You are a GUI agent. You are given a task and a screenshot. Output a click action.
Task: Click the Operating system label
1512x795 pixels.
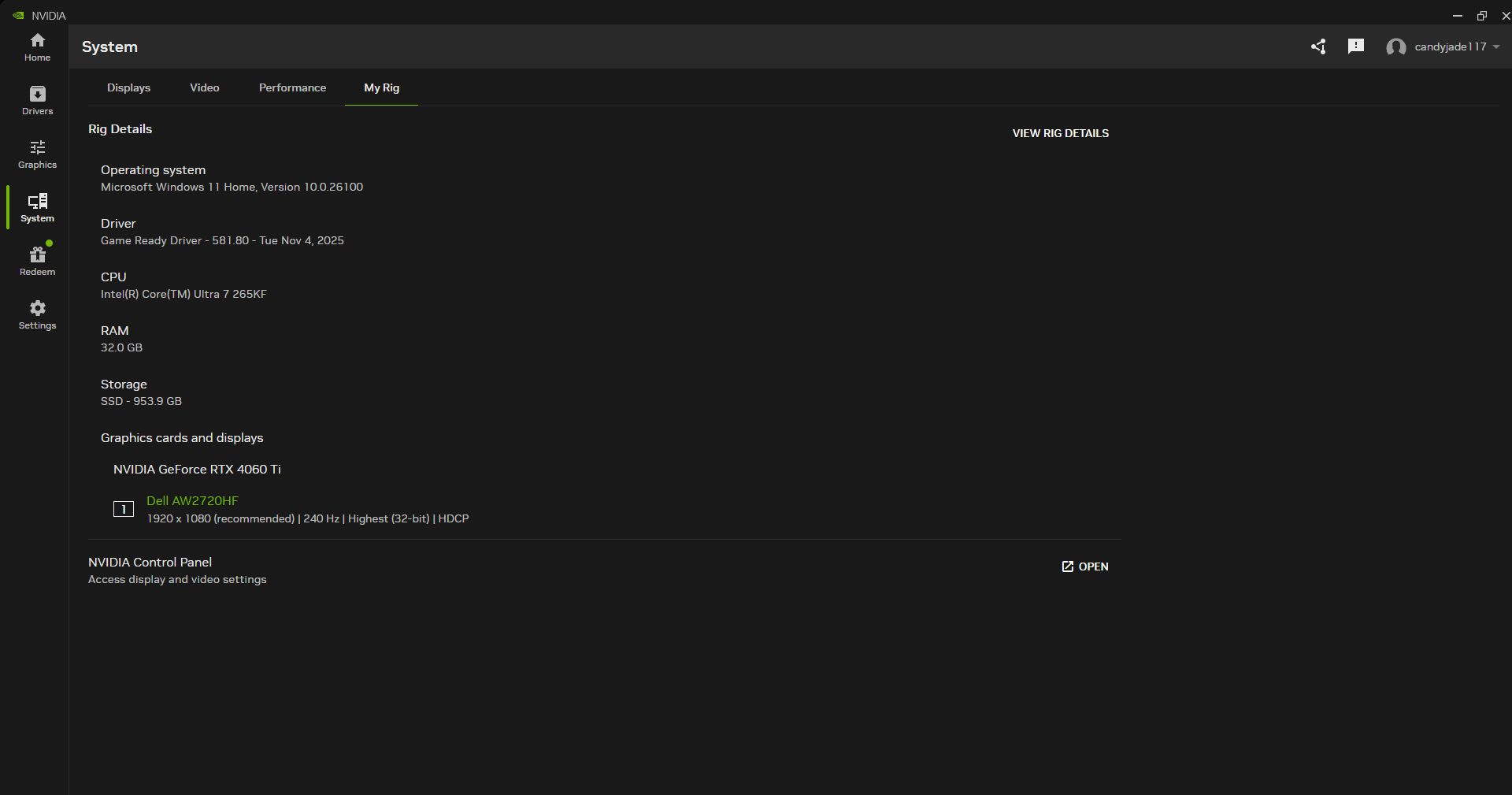(x=153, y=170)
